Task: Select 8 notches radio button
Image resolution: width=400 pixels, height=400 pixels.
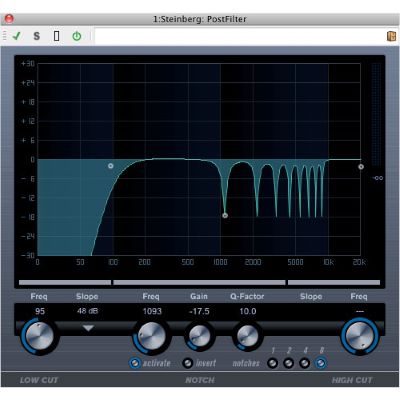Action: click(x=321, y=363)
